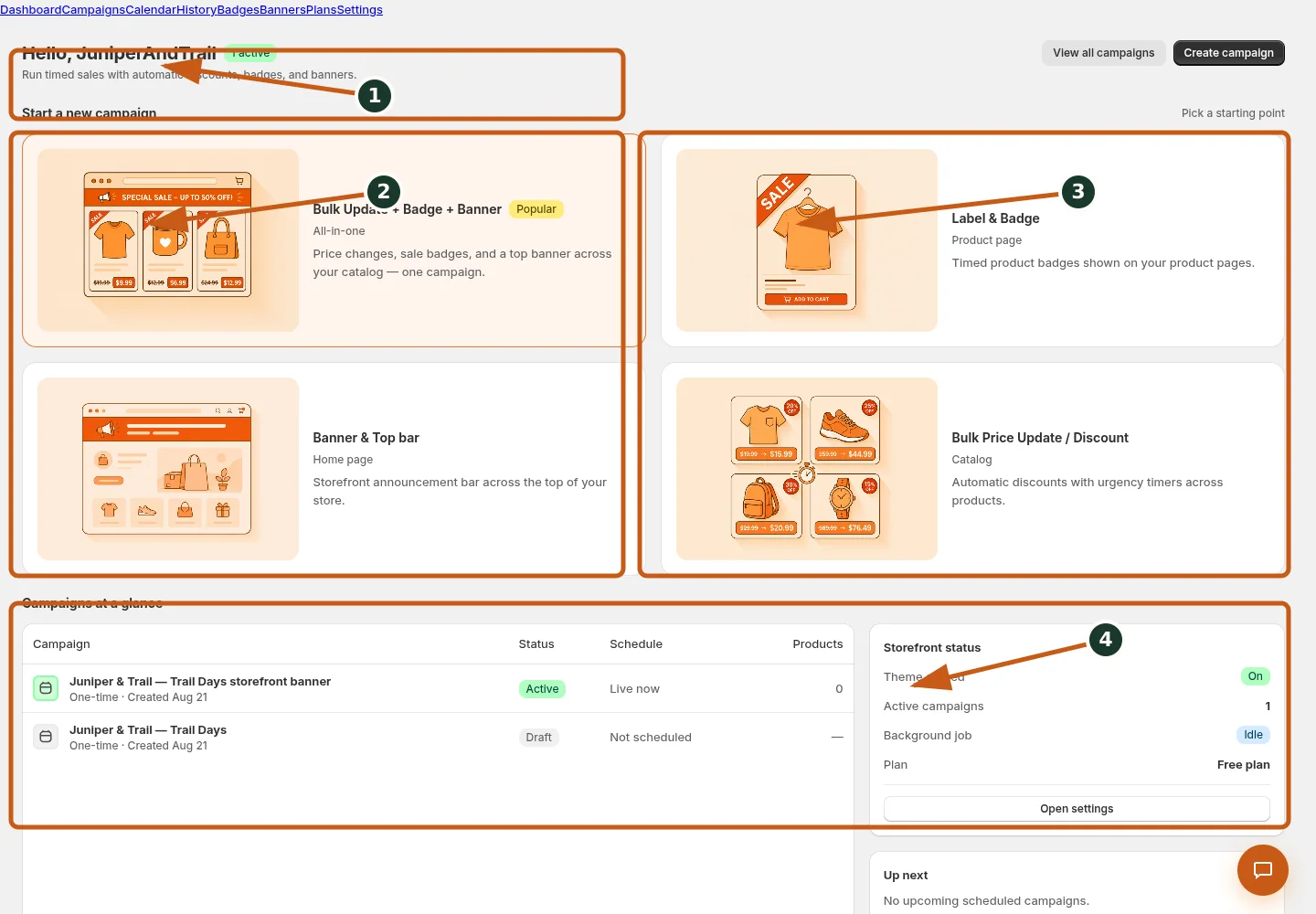
Task: Choose Bulk Price Update / Discount title
Action: click(1040, 438)
